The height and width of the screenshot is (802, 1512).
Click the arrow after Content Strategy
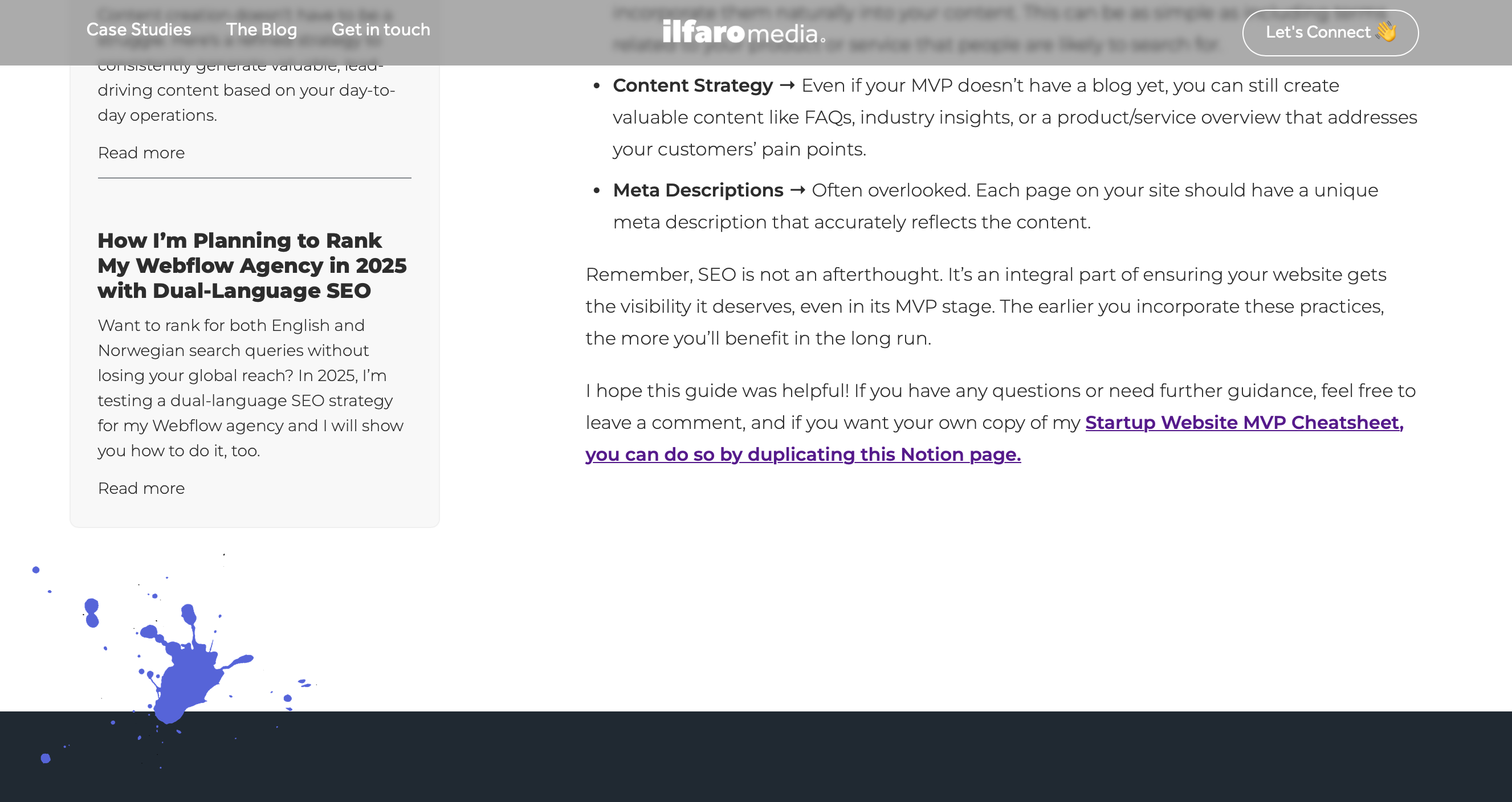[x=787, y=85]
